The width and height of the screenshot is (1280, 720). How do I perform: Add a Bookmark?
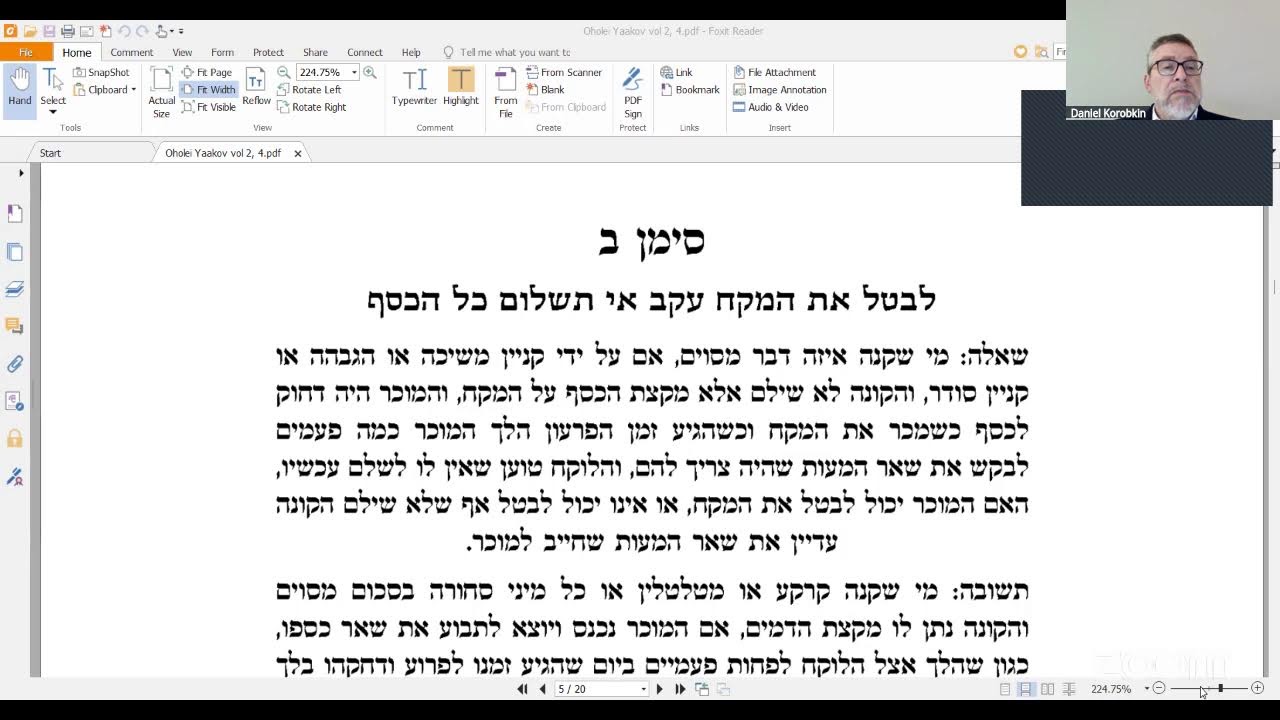690,90
